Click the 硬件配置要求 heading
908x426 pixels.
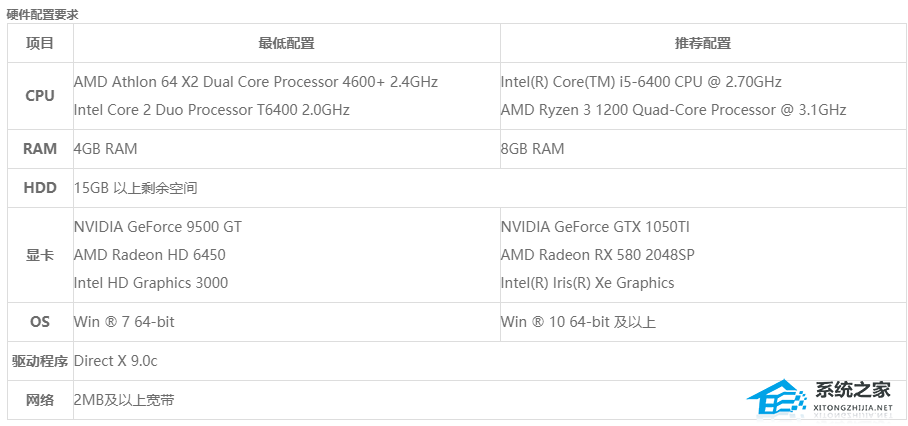[42, 14]
